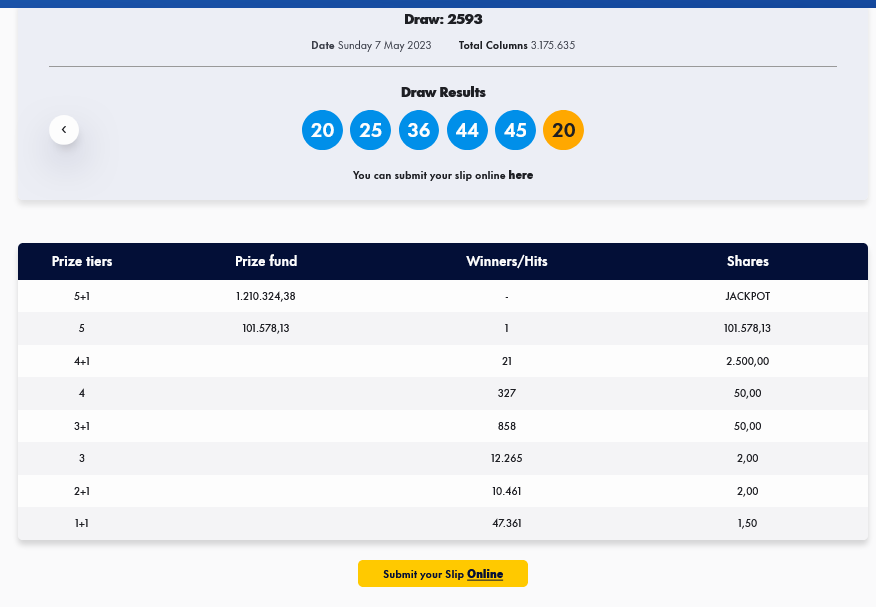Go to previous draw with left chevron
Screen dimensions: 876x607
pyautogui.click(x=64, y=129)
